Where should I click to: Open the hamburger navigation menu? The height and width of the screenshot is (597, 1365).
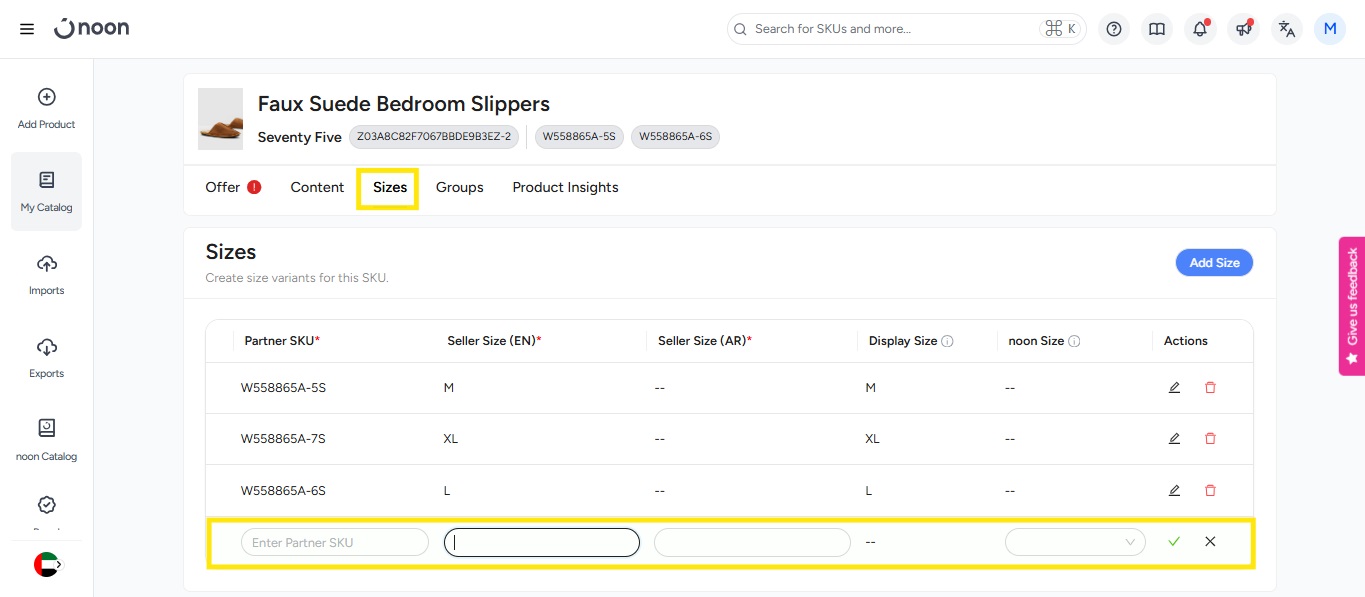tap(27, 29)
